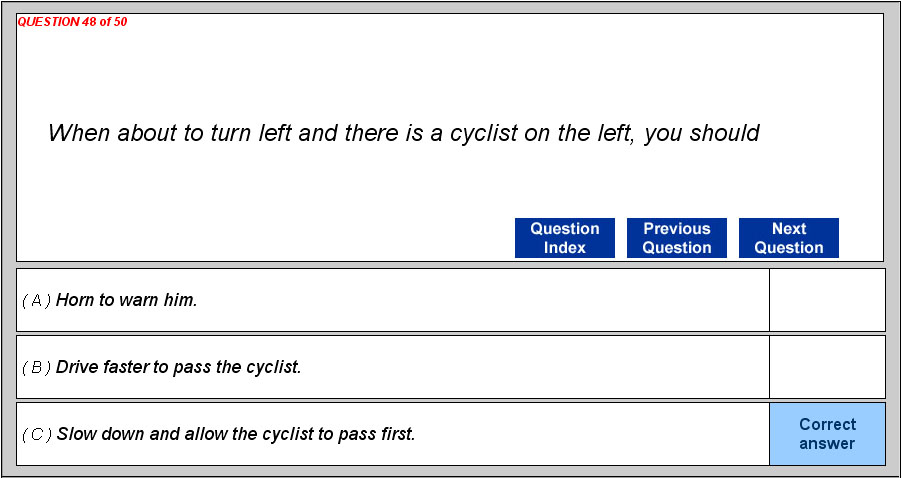The image size is (902, 478).
Task: Click the blue Correct answer cell
Action: tap(827, 434)
